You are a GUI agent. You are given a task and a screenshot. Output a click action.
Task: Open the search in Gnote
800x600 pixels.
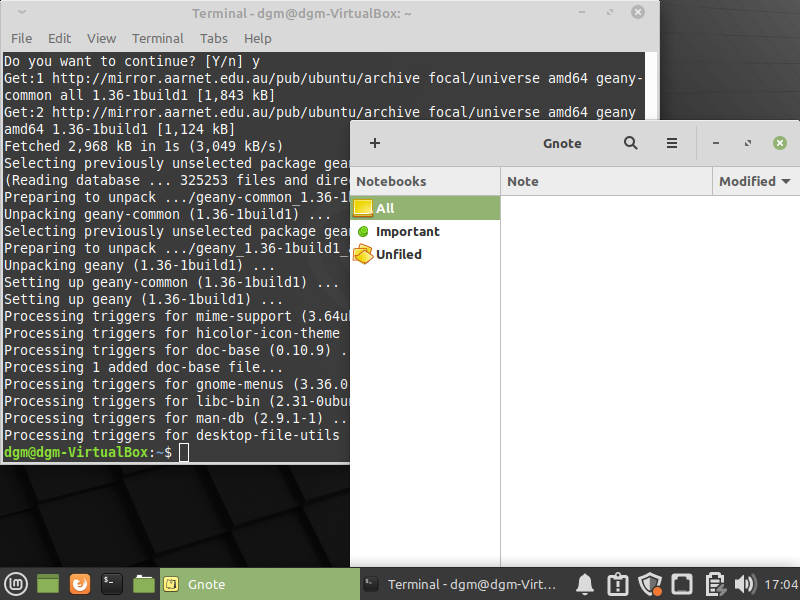click(630, 143)
